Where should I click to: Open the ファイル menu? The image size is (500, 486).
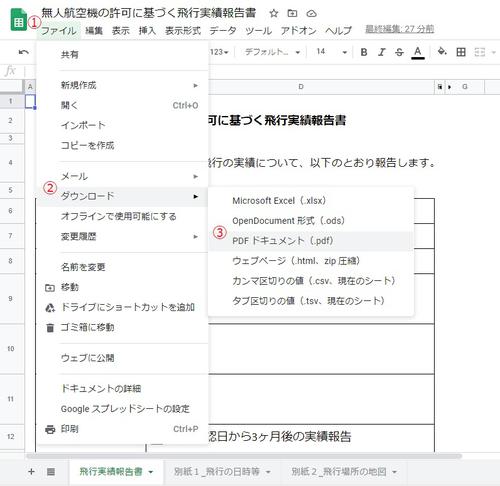click(x=59, y=31)
